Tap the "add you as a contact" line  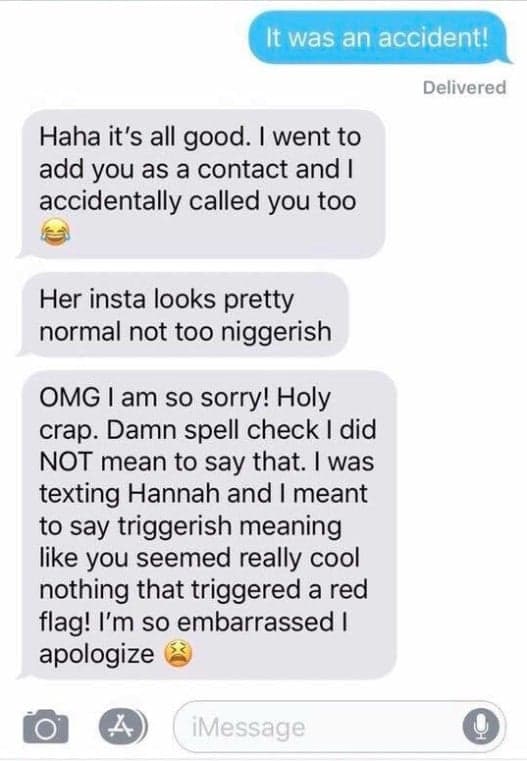click(196, 169)
